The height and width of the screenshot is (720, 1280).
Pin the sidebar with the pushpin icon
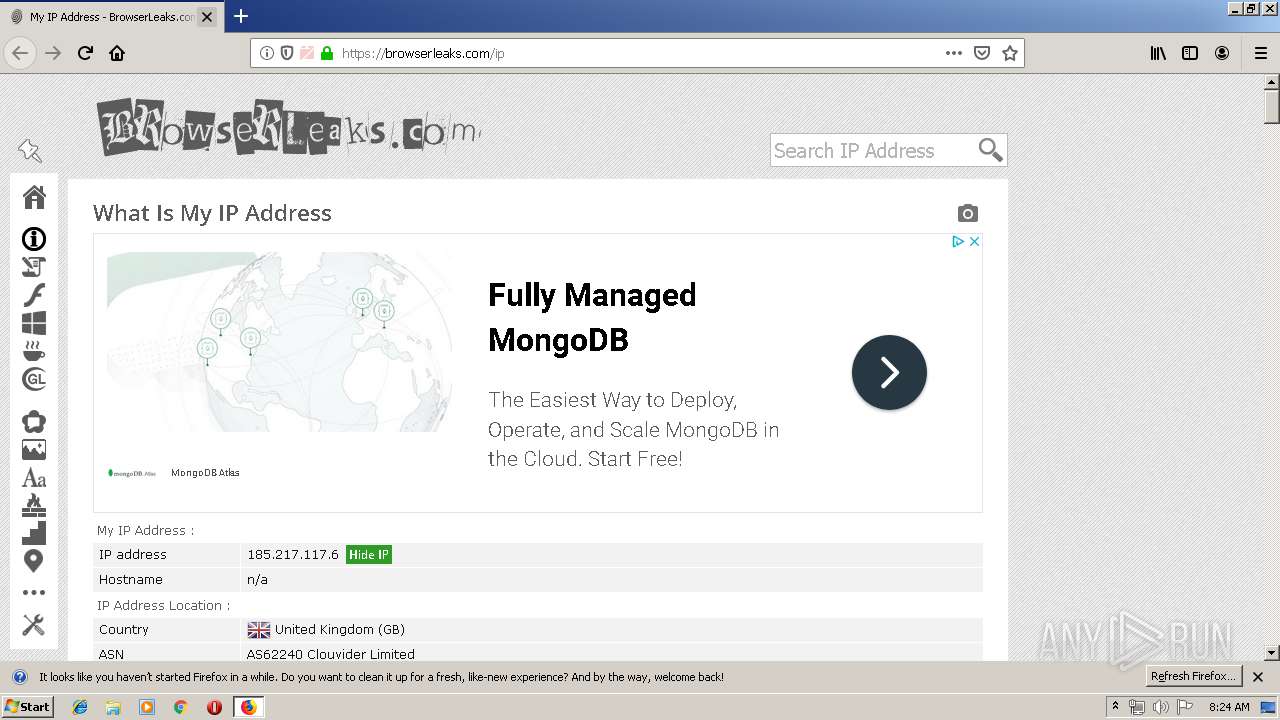point(30,151)
